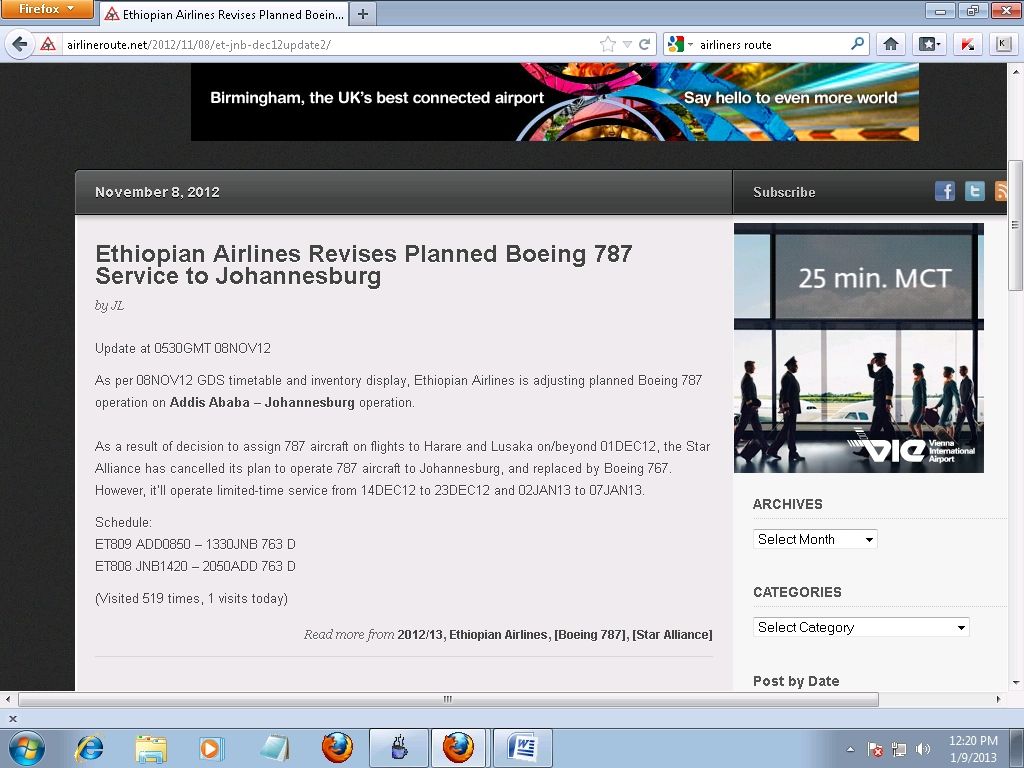Image resolution: width=1024 pixels, height=768 pixels.
Task: Click the Firefox back arrow button
Action: [19, 44]
